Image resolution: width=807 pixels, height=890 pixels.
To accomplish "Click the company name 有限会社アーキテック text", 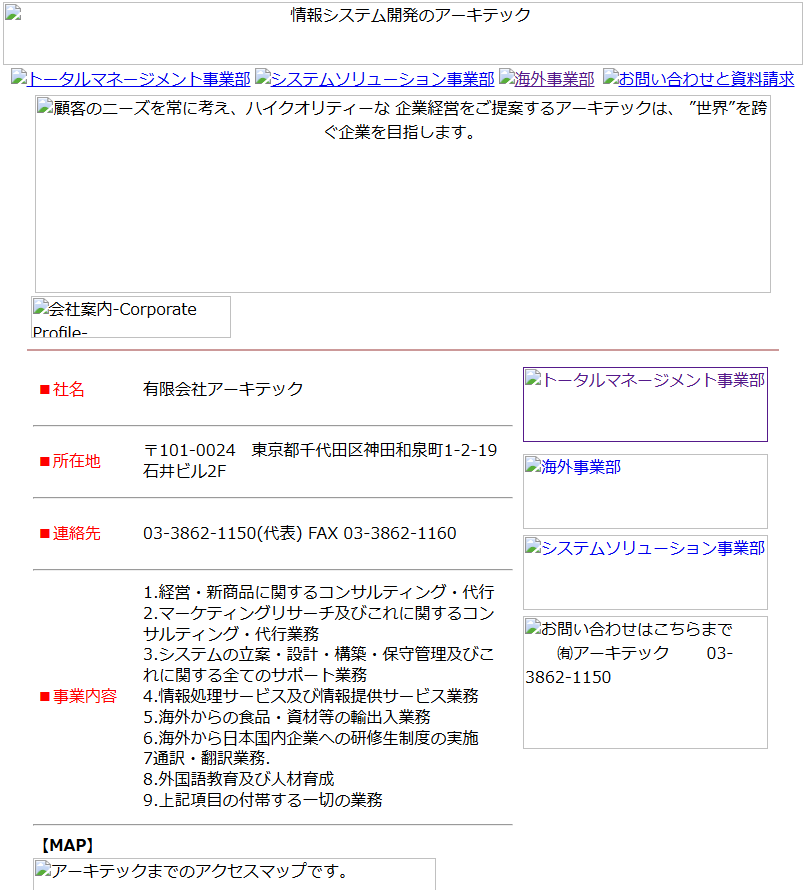I will [x=223, y=389].
